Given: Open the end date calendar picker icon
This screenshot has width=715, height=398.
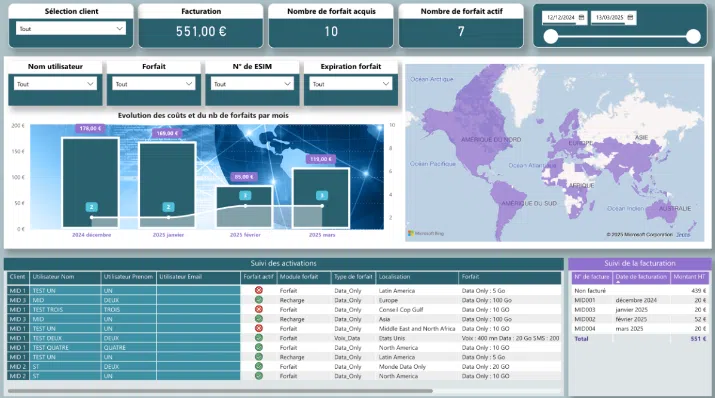Looking at the screenshot, I should pyautogui.click(x=630, y=17).
